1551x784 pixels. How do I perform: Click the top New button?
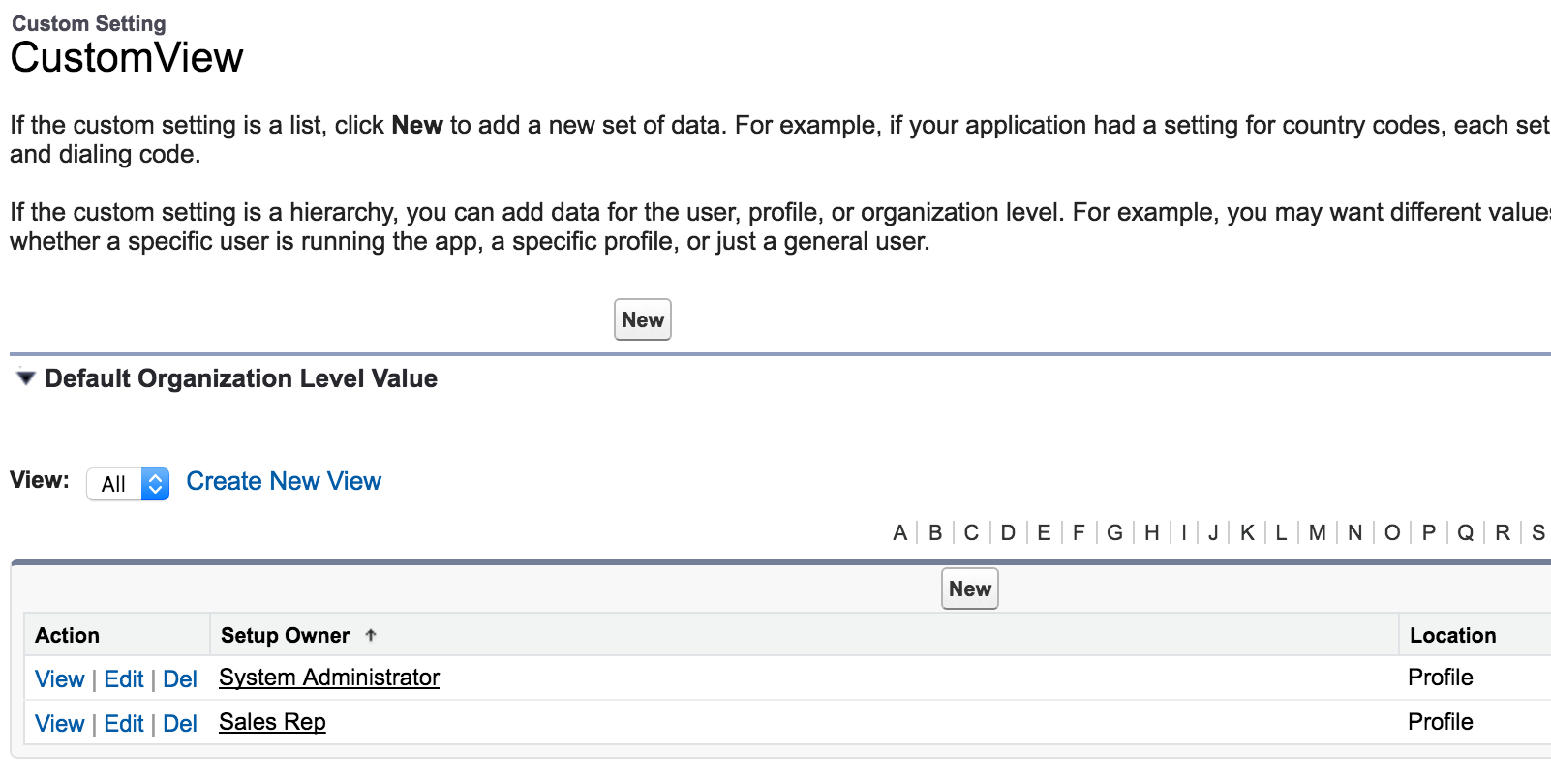click(643, 320)
